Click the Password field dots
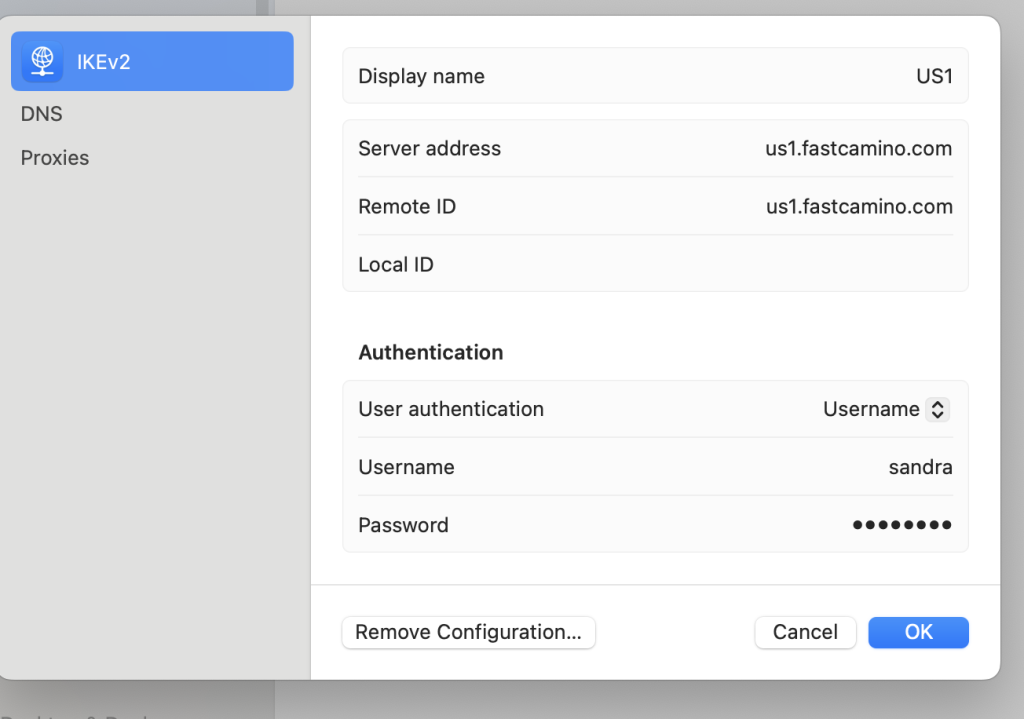Screen dimensions: 1024x719 pyautogui.click(x=901, y=525)
